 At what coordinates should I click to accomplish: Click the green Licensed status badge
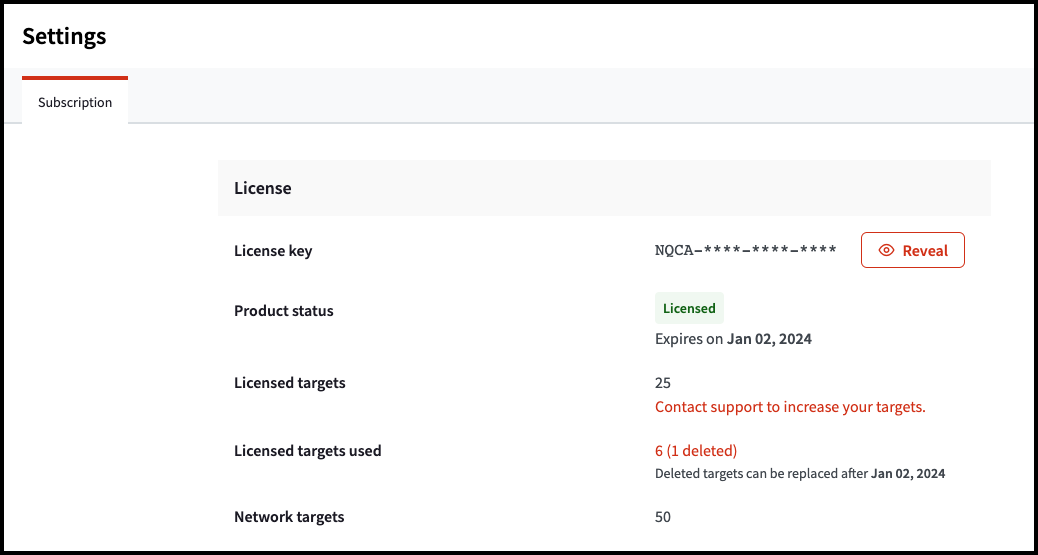coord(689,308)
